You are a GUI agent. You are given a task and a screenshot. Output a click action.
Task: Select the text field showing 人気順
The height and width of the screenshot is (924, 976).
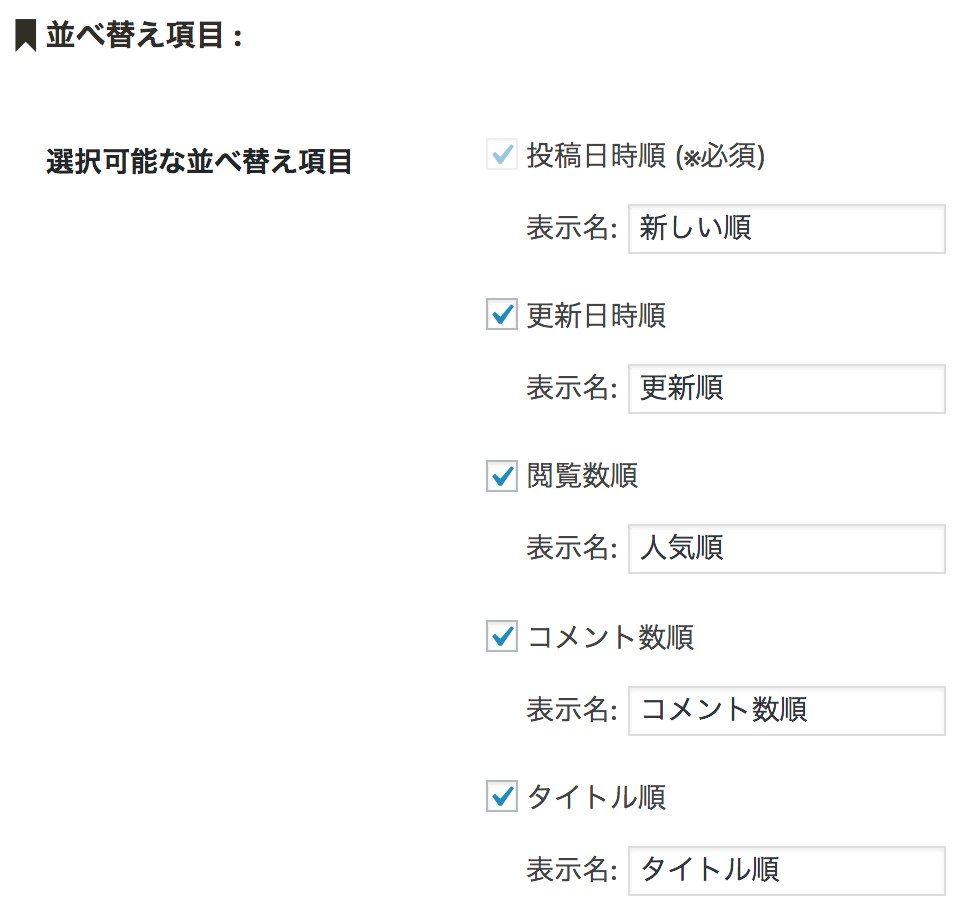786,549
